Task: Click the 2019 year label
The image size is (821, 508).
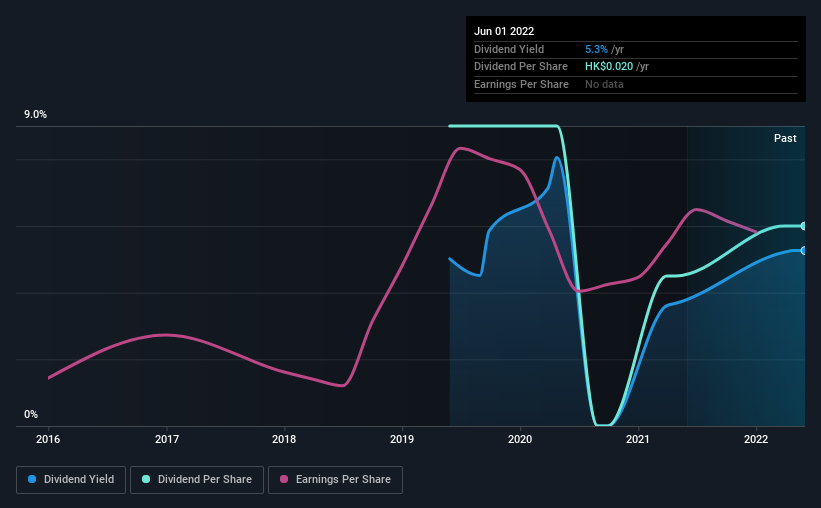Action: 402,439
